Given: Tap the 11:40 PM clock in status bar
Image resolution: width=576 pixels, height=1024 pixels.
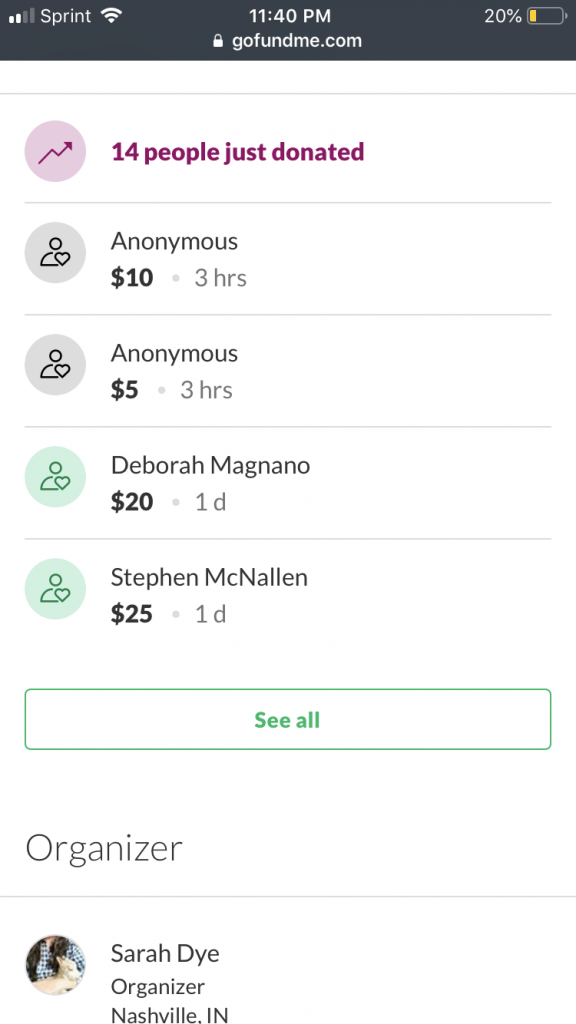Looking at the screenshot, I should pyautogui.click(x=290, y=16).
